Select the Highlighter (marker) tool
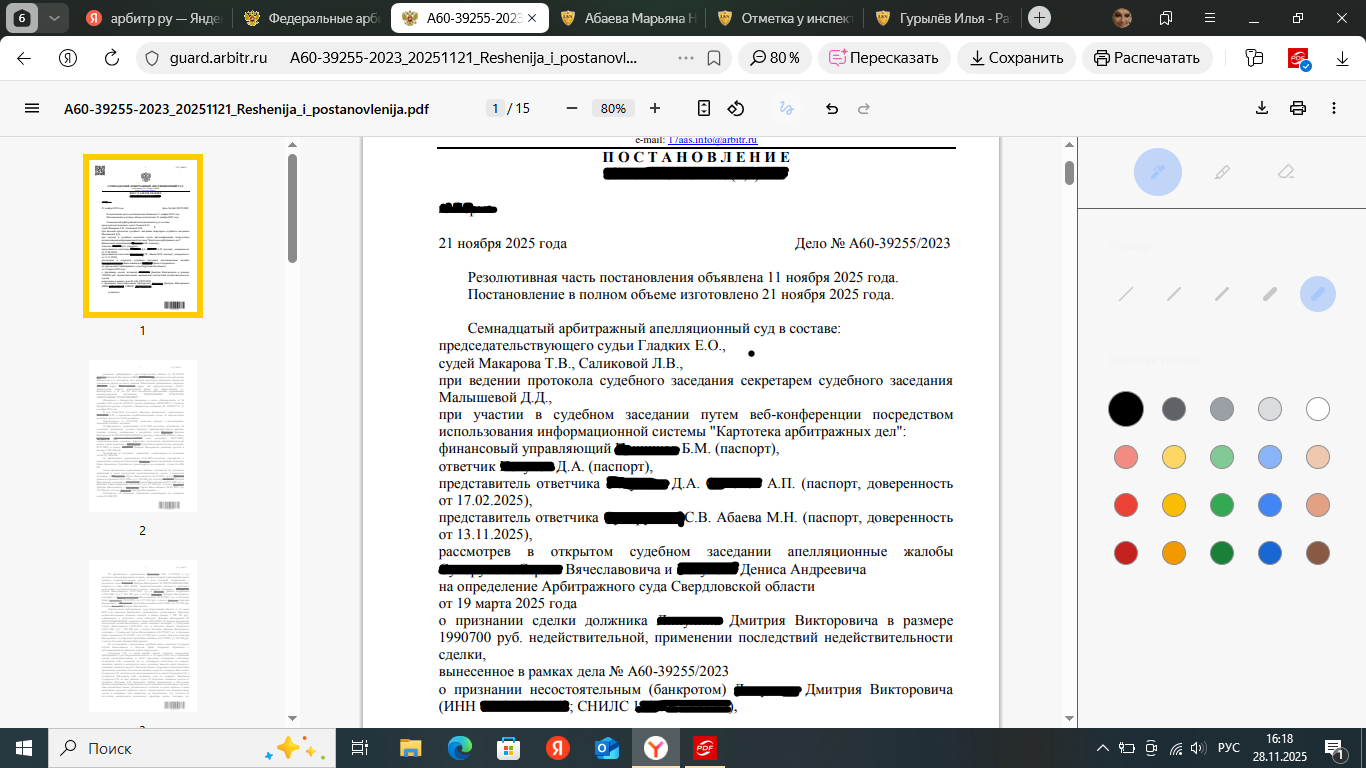1366x768 pixels. tap(1222, 172)
